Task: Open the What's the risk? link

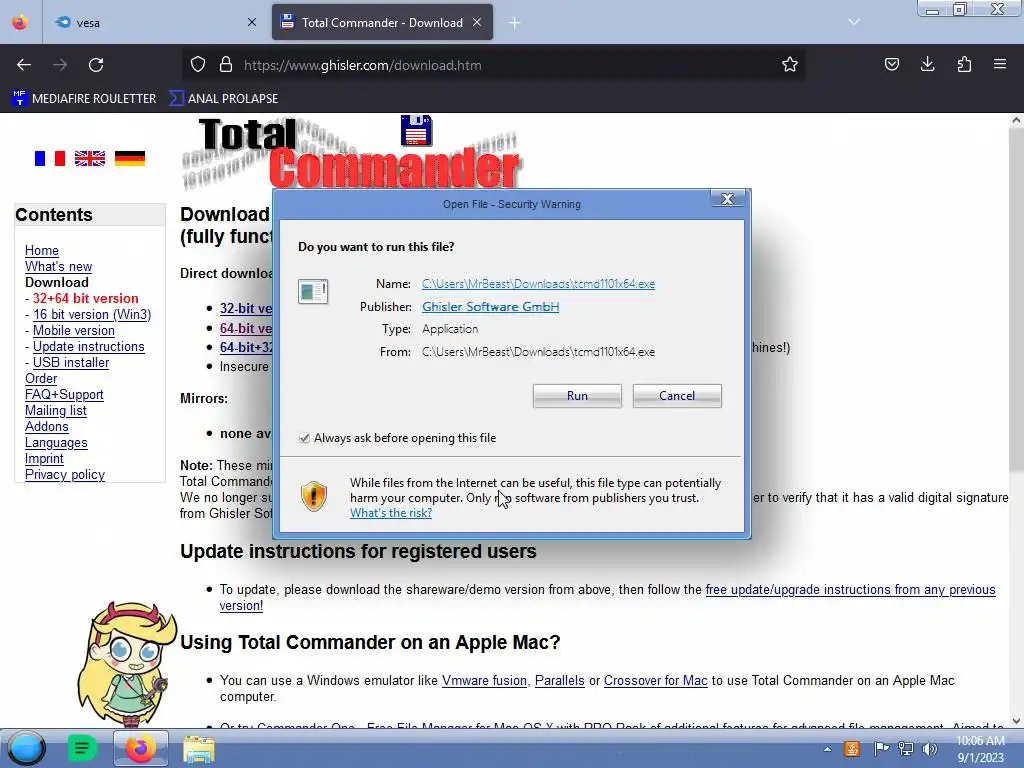Action: [x=391, y=513]
